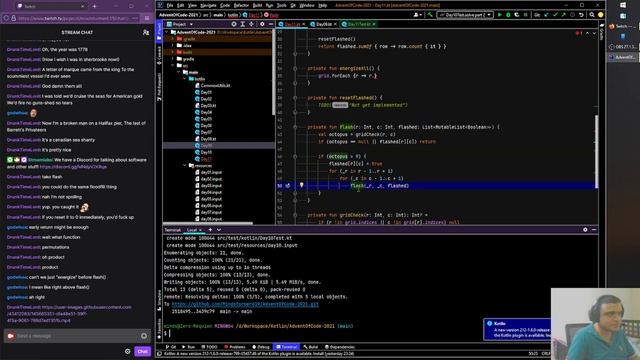Open the Window menu

pos(307,5)
